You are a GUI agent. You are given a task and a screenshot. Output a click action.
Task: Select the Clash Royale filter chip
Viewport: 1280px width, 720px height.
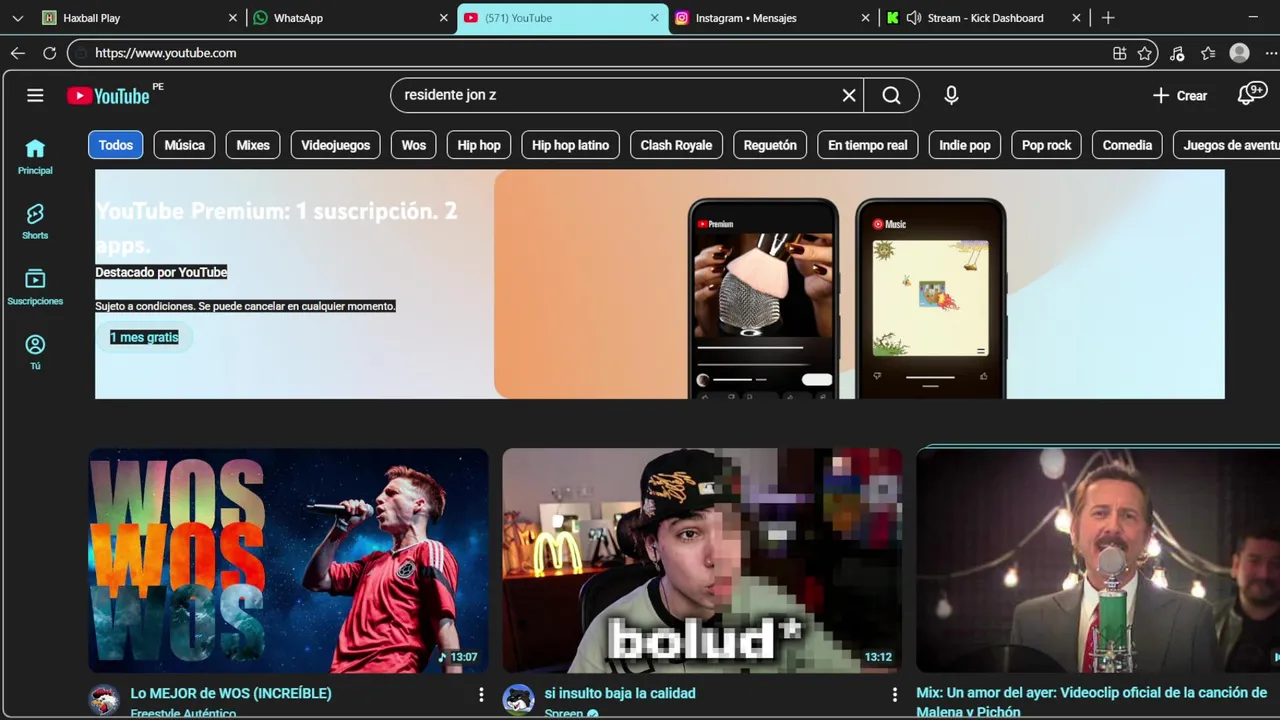(x=676, y=145)
